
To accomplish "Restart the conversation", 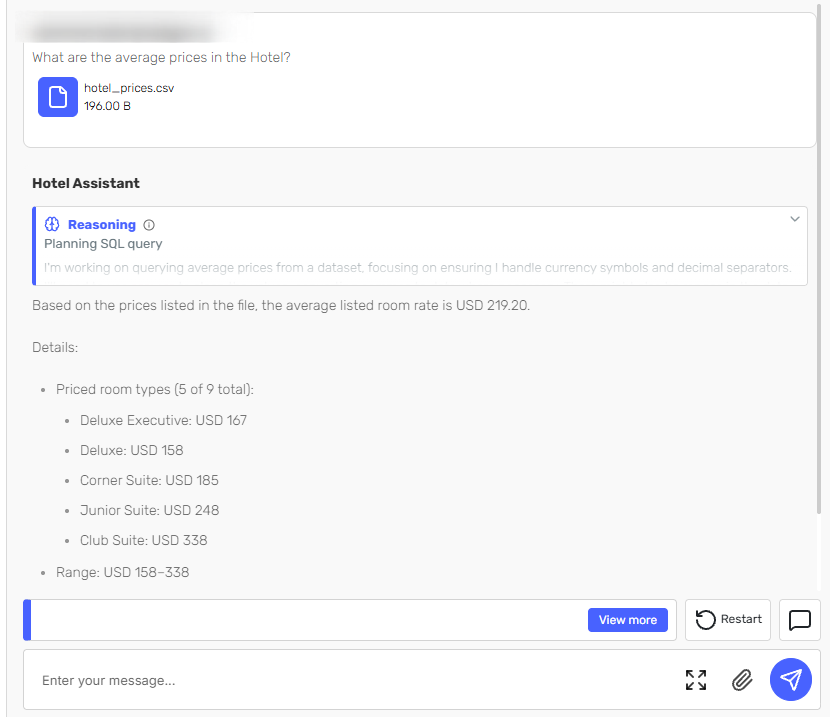I will [727, 620].
